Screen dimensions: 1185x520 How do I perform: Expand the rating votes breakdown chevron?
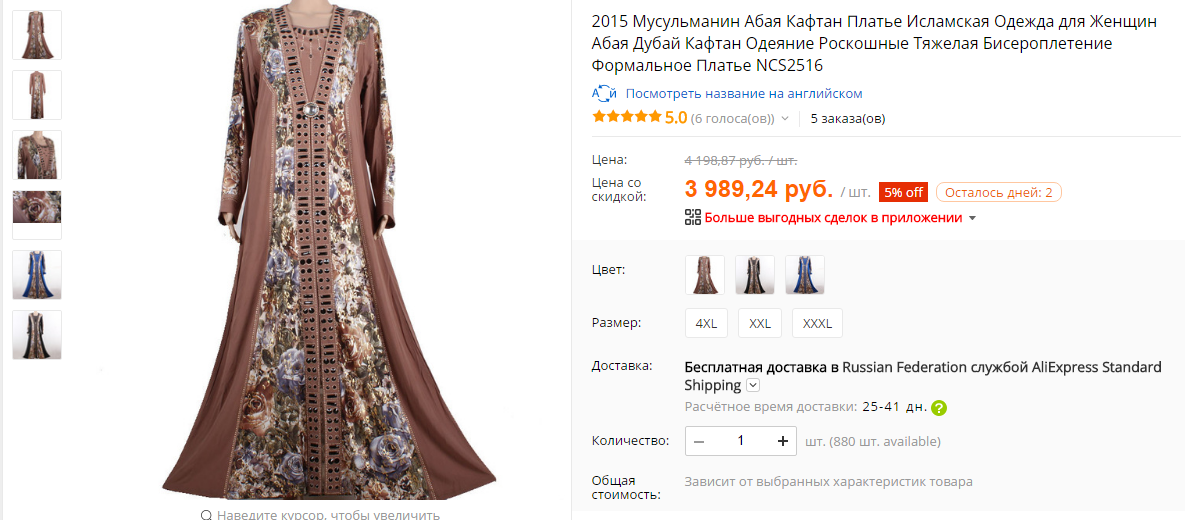click(x=785, y=119)
